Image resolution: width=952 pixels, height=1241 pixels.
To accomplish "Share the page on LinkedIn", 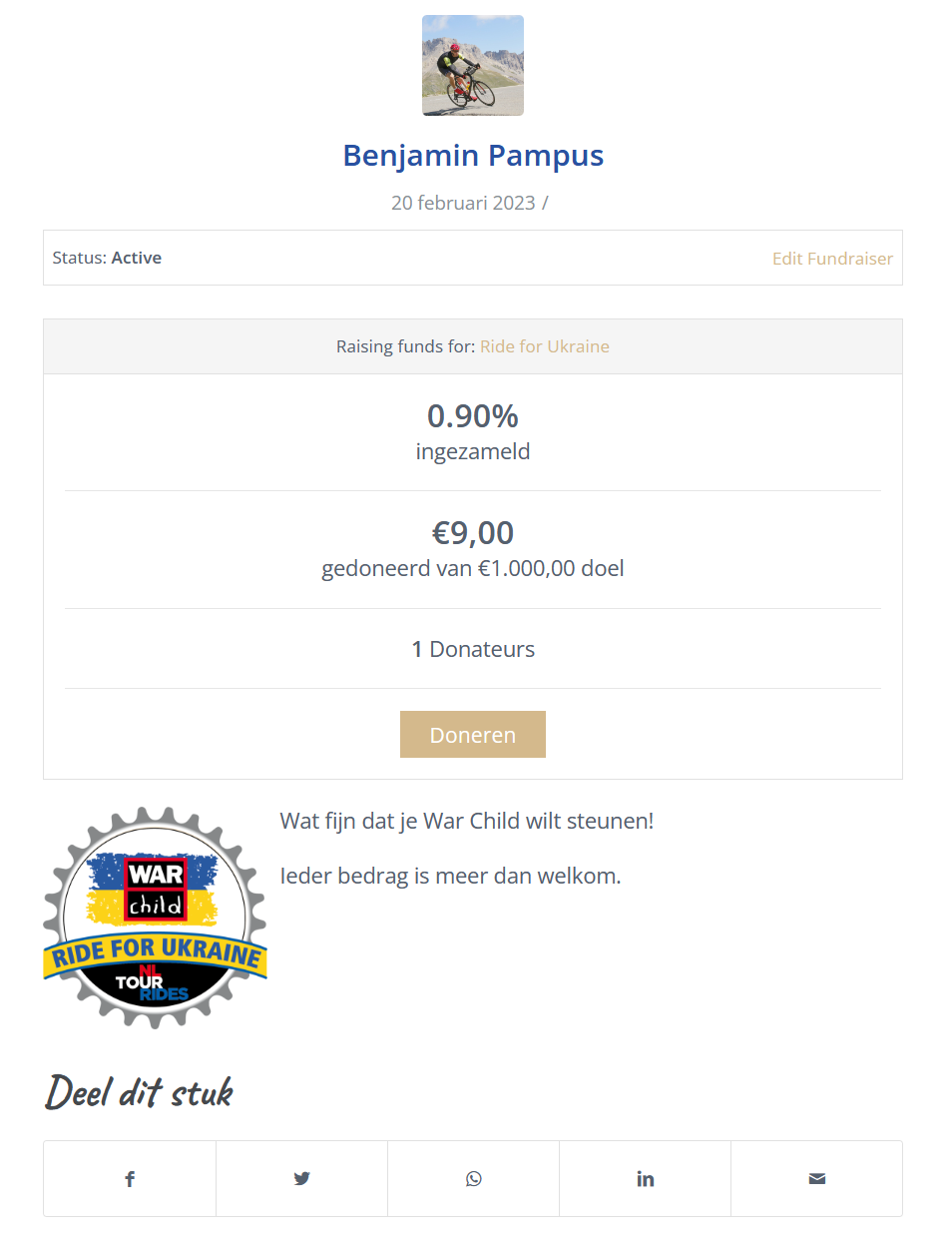I will (x=646, y=1179).
